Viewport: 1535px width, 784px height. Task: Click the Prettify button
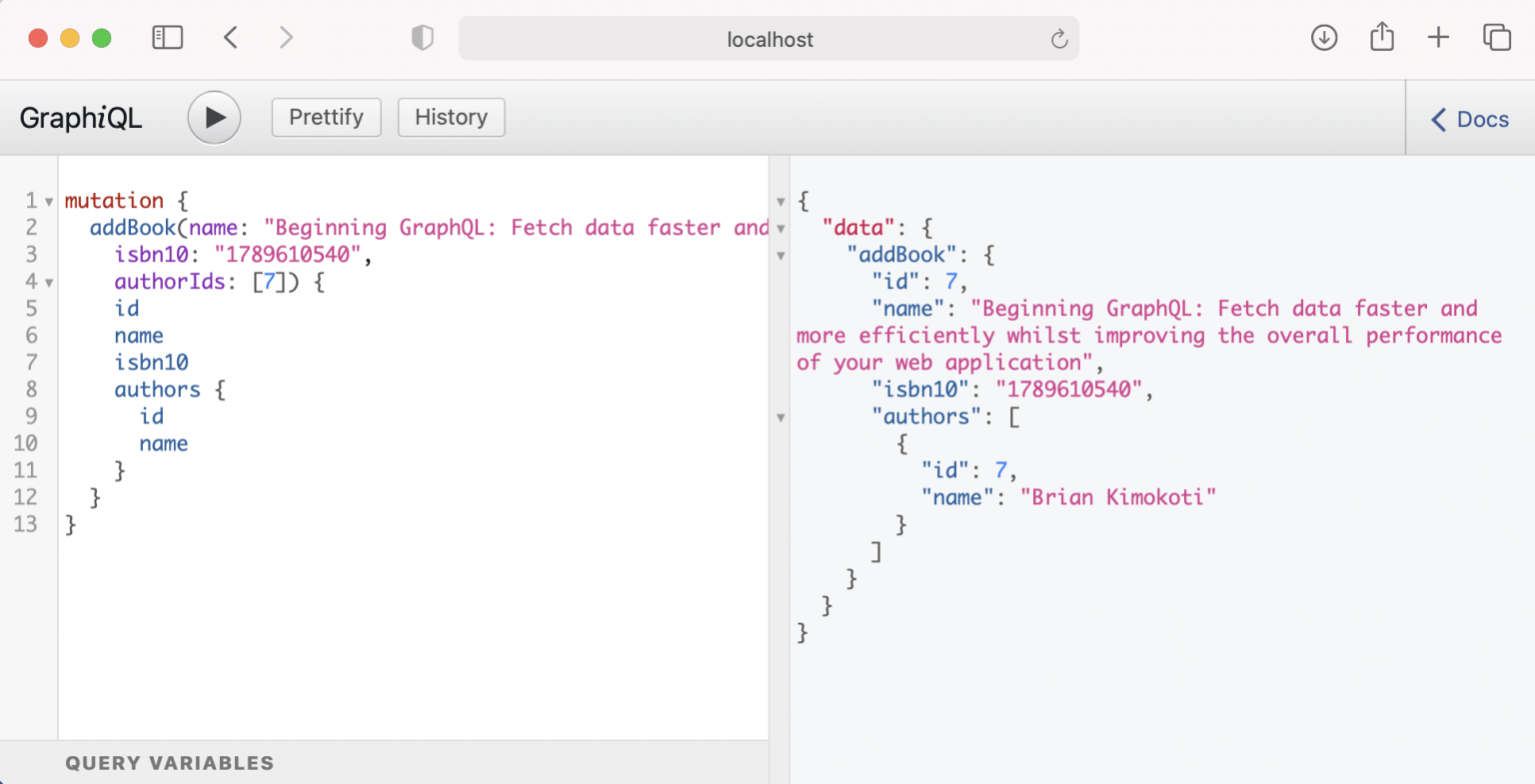(x=326, y=117)
